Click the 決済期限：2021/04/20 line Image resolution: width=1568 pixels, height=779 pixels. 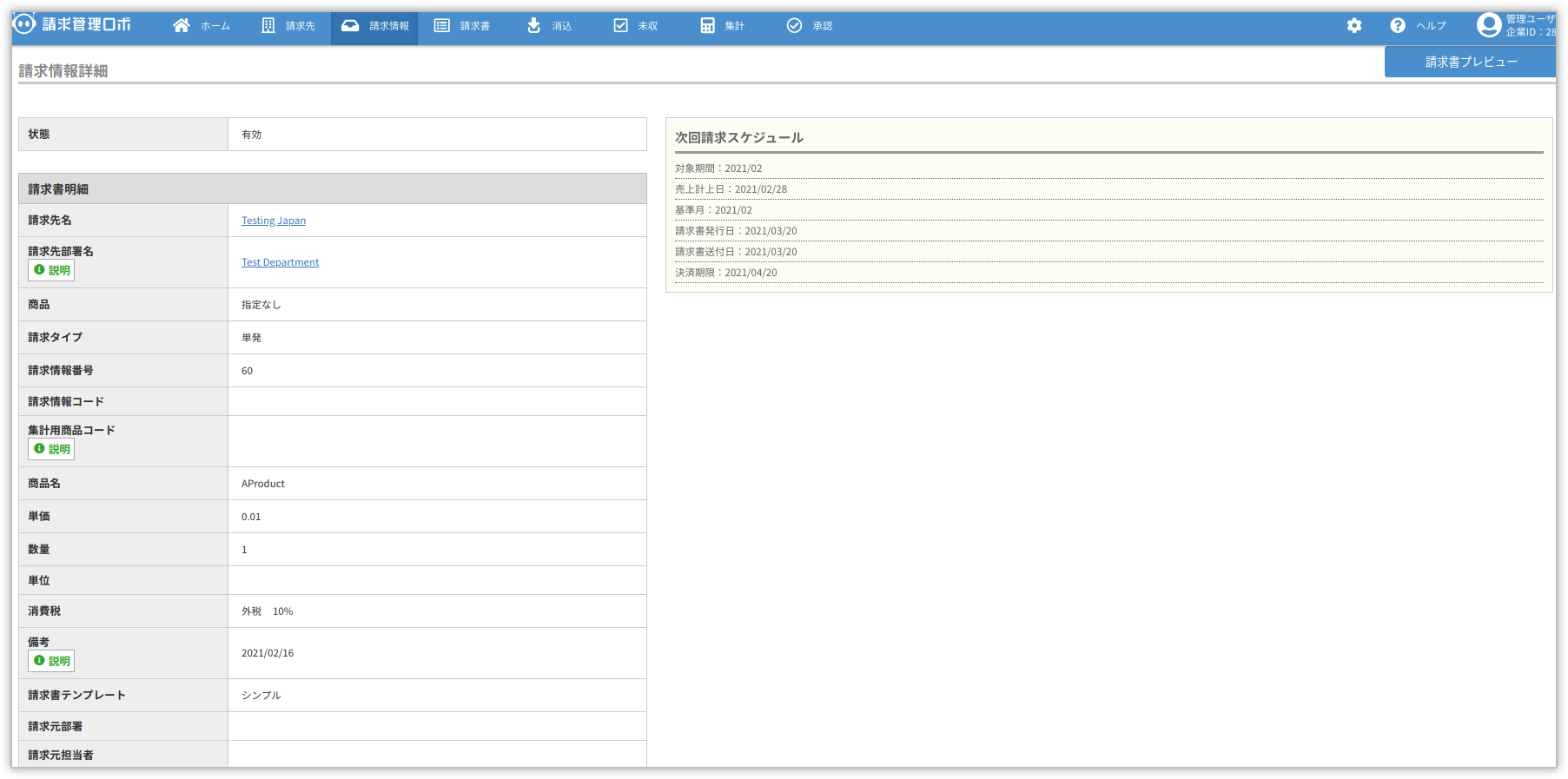726,273
